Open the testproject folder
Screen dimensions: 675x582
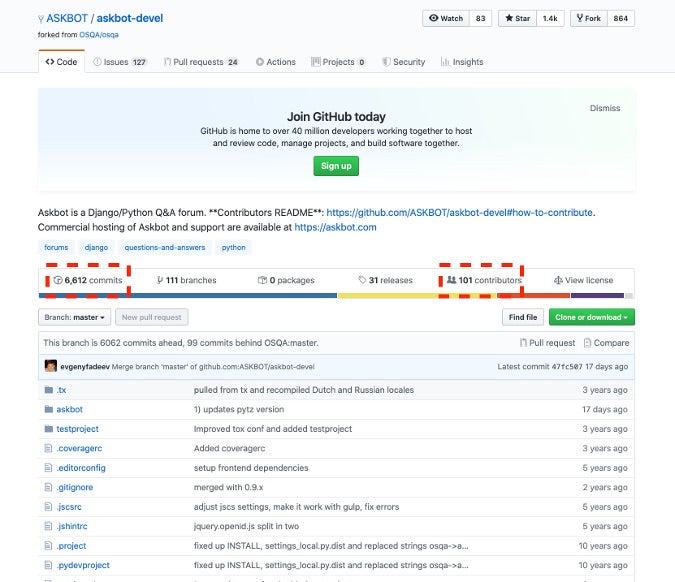[x=77, y=429]
